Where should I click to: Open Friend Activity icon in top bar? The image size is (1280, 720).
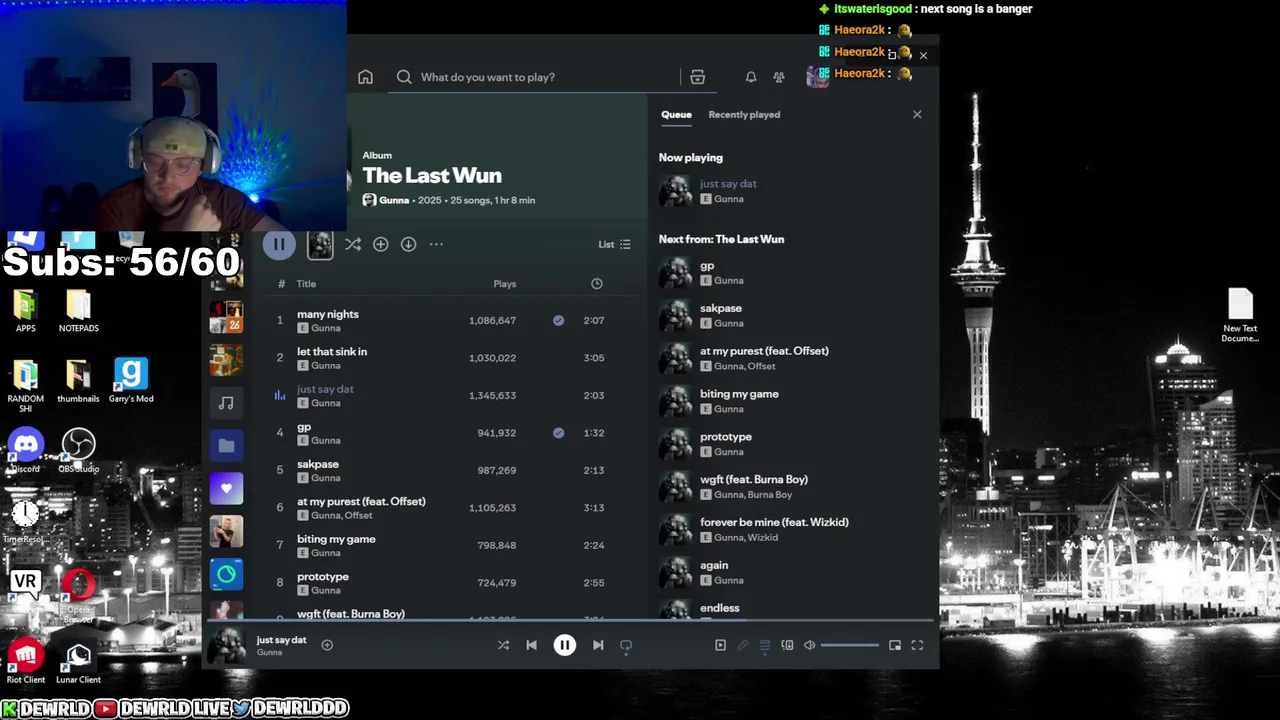tap(779, 77)
